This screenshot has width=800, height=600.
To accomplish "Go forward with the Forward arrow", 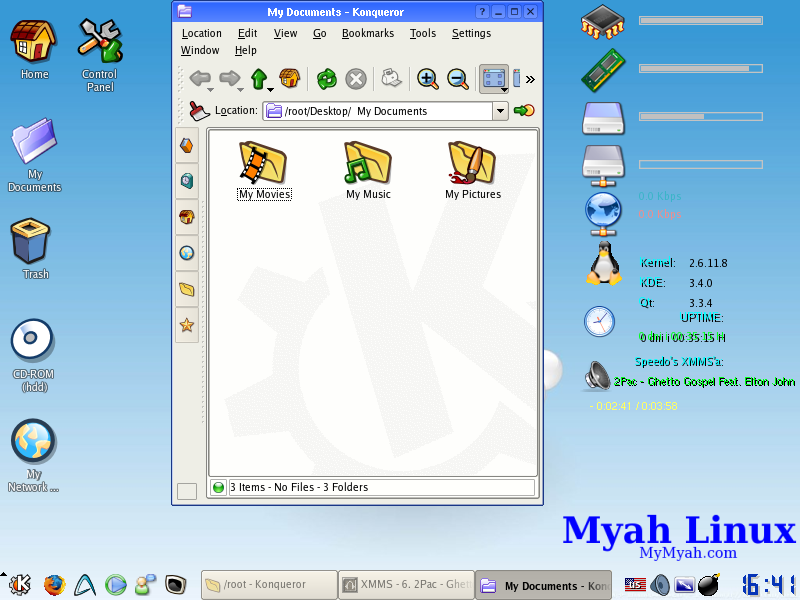I will (x=229, y=79).
